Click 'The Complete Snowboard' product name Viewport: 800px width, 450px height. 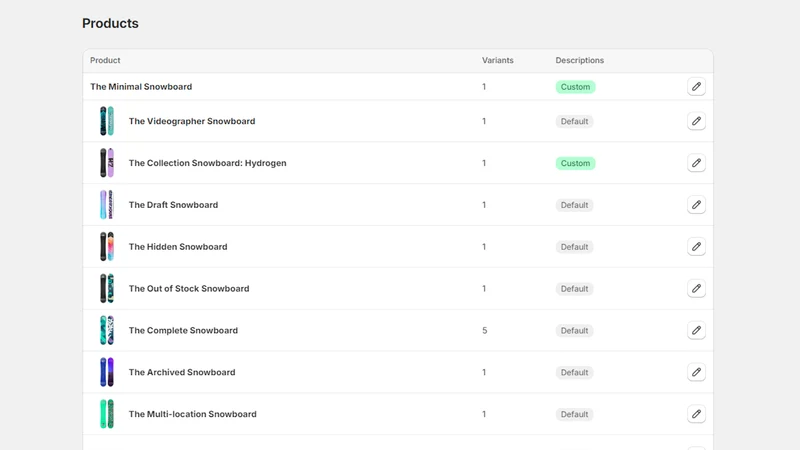point(183,331)
